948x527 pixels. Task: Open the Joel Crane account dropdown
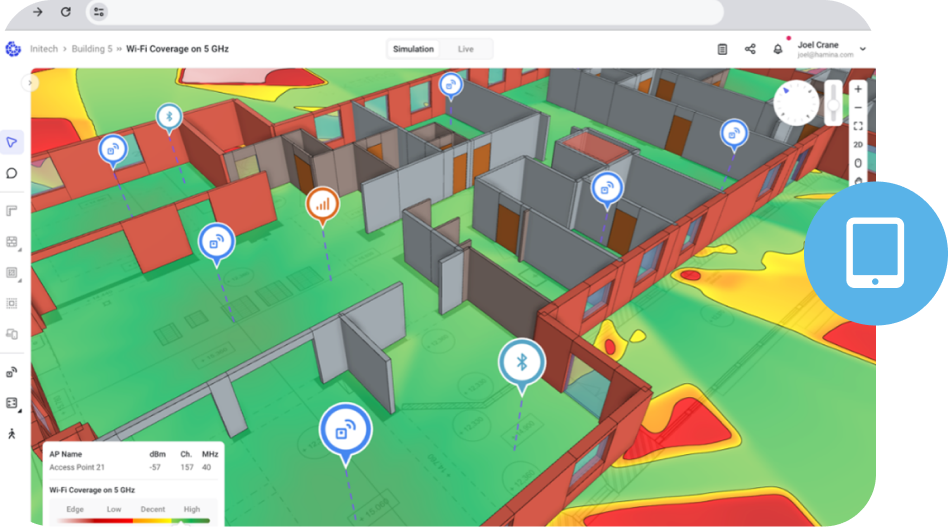(x=863, y=49)
